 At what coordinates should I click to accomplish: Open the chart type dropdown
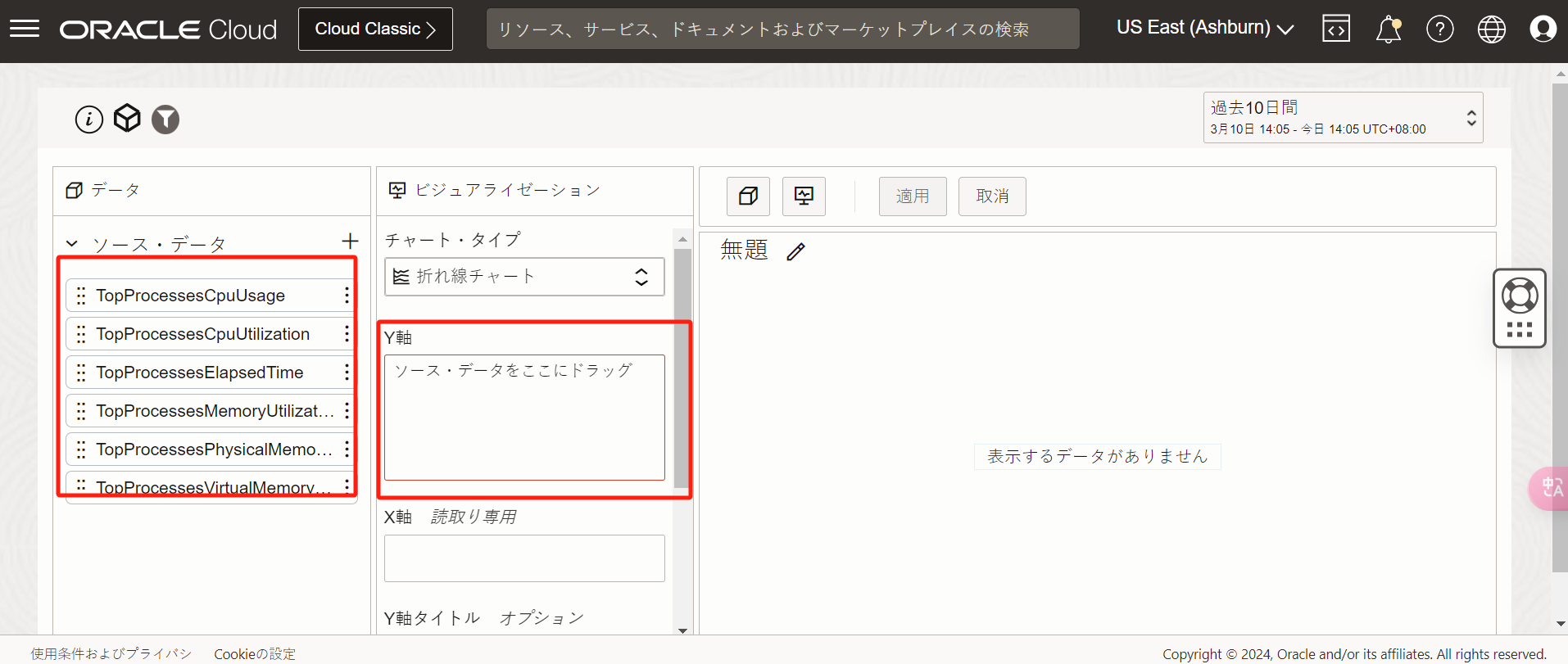[x=524, y=277]
